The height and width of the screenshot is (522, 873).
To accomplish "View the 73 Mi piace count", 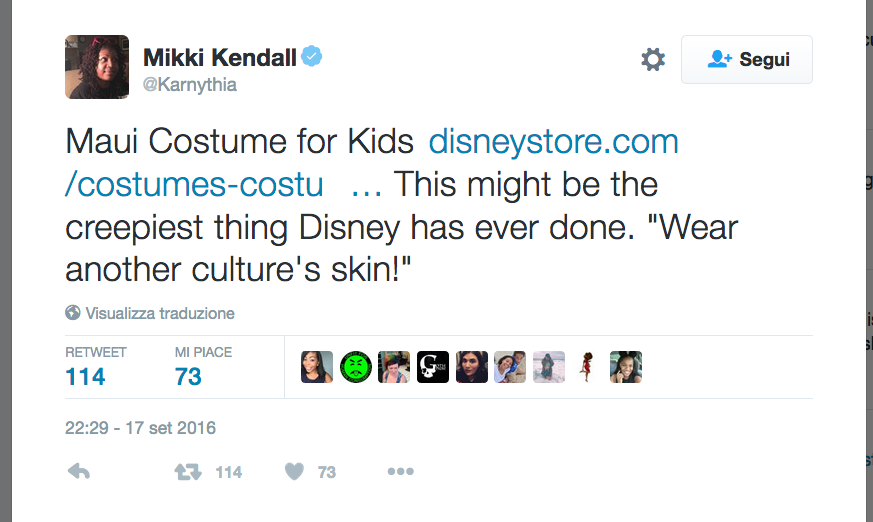I will [x=188, y=377].
